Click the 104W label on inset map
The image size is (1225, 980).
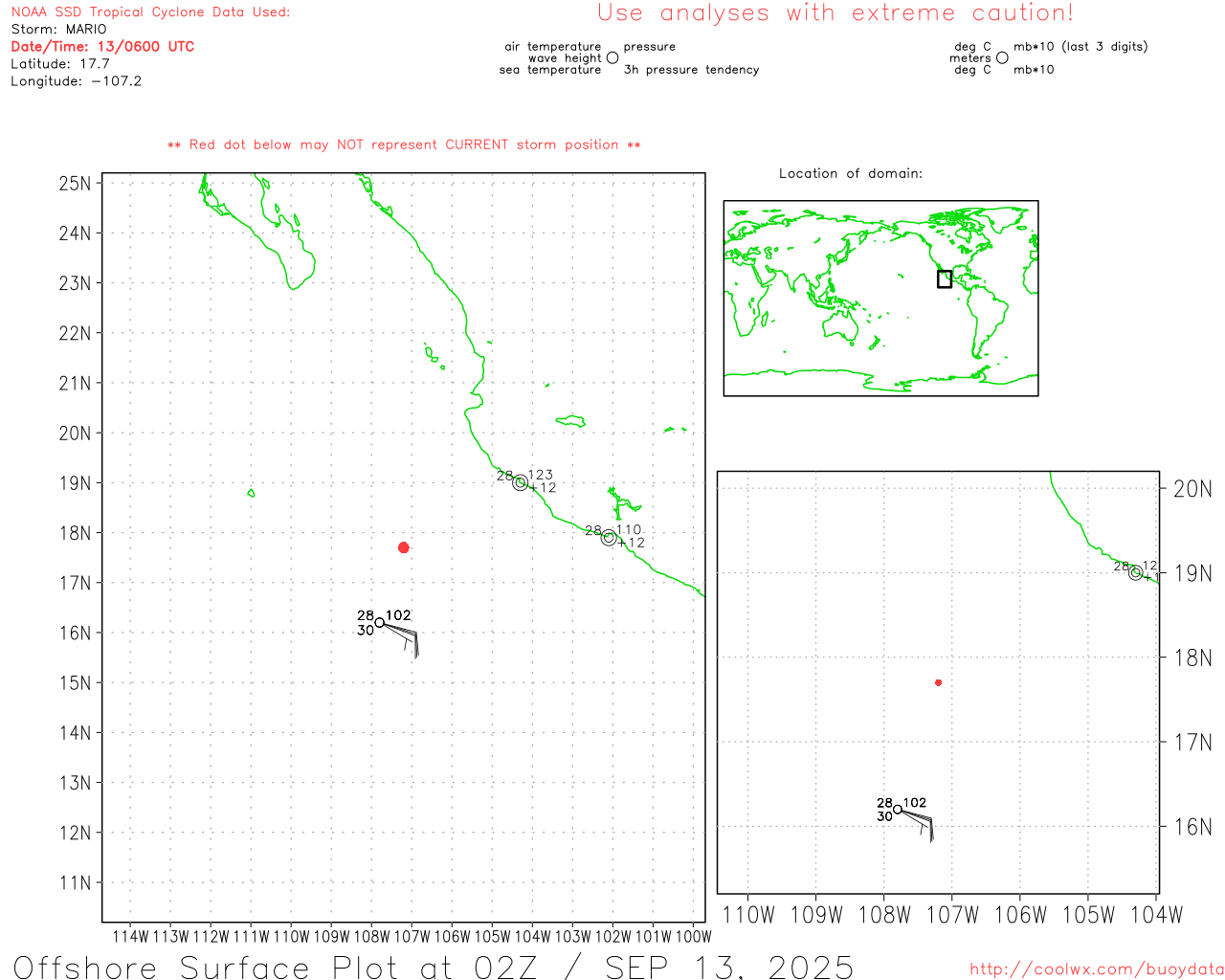click(1157, 915)
